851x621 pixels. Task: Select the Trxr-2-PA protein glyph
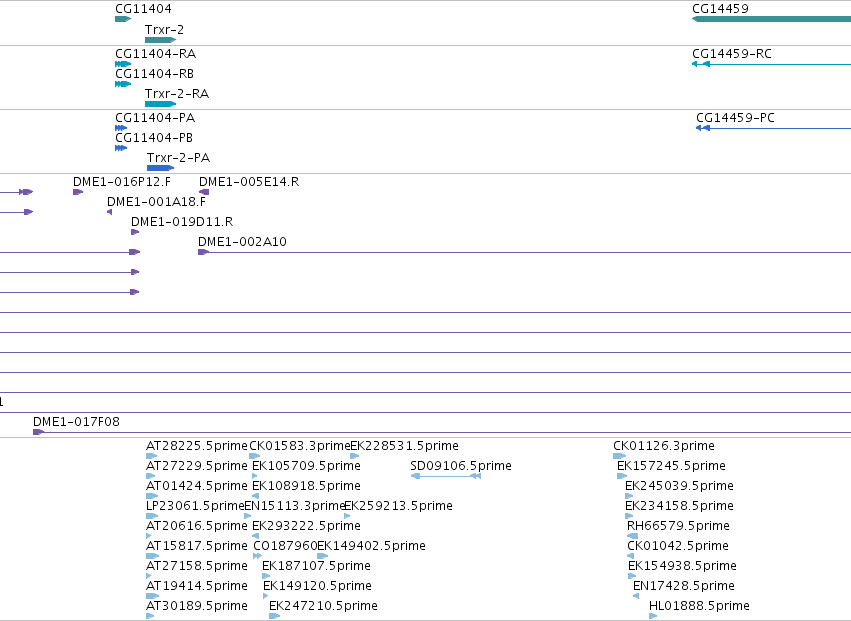[160, 168]
